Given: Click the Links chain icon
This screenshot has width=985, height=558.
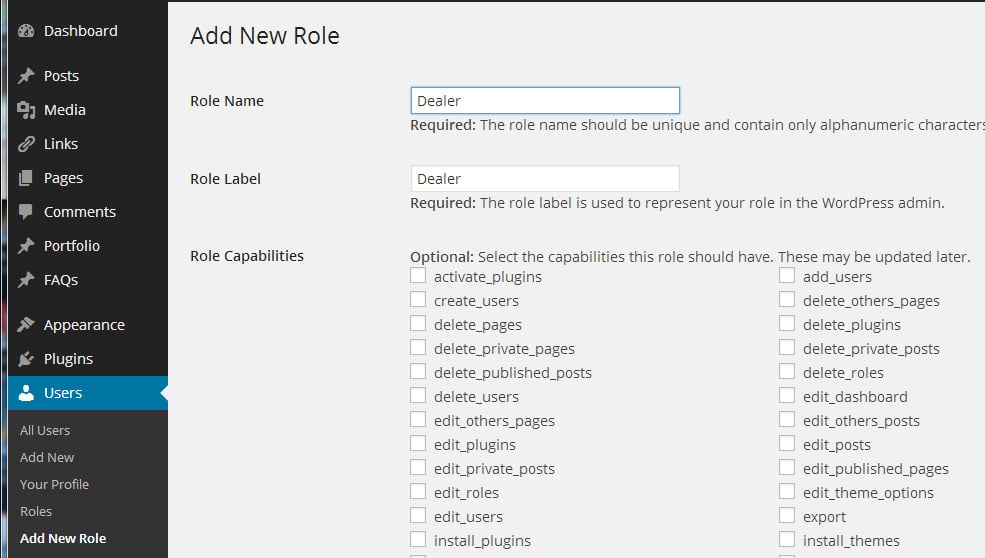Looking at the screenshot, I should click(26, 144).
